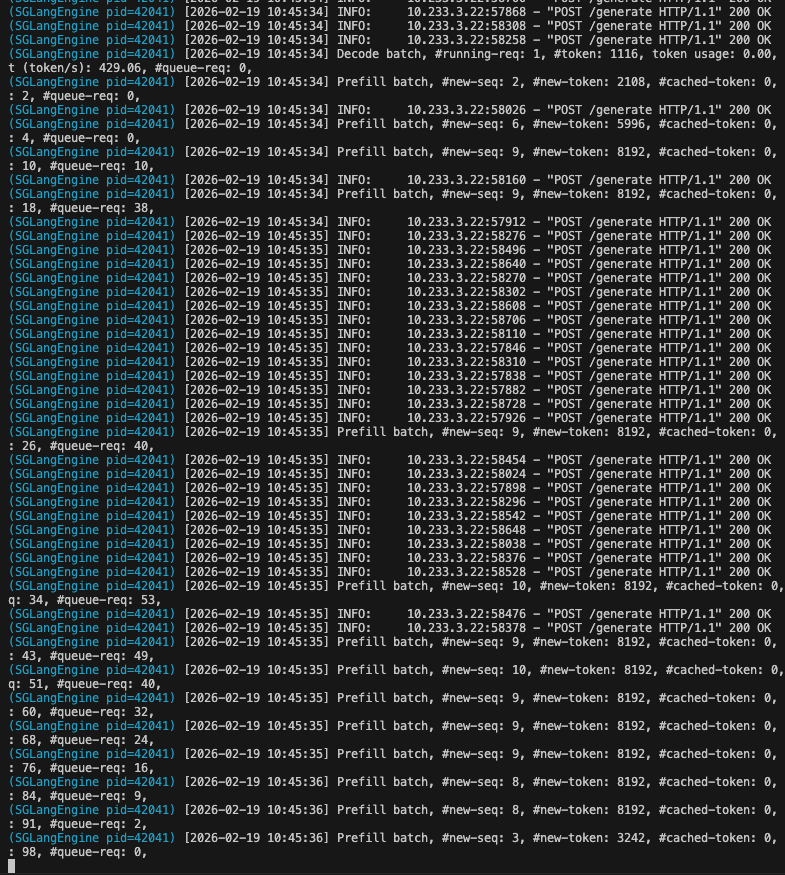This screenshot has height=875, width=785.
Task: Click the log line with address 10.233.3.22:58648
Action: (x=390, y=530)
